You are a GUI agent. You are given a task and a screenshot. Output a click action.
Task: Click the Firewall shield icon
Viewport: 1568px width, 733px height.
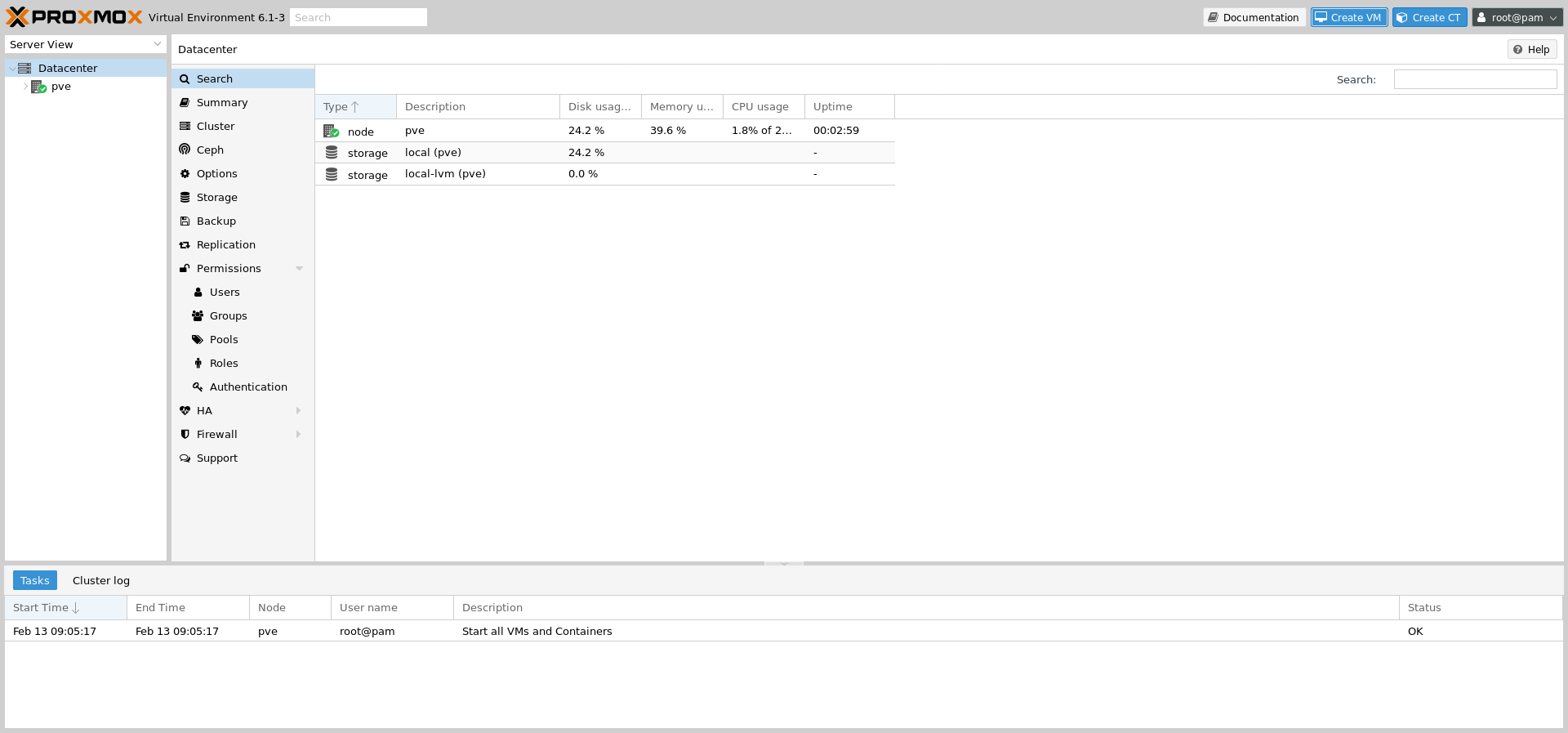(x=185, y=435)
